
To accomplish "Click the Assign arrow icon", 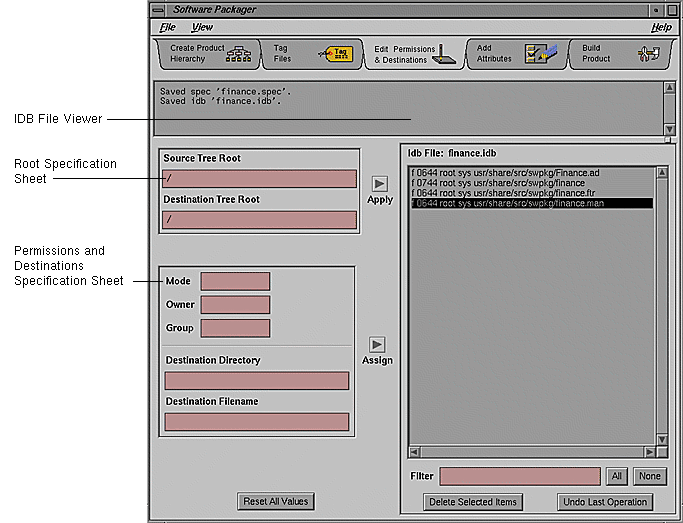I will [377, 344].
